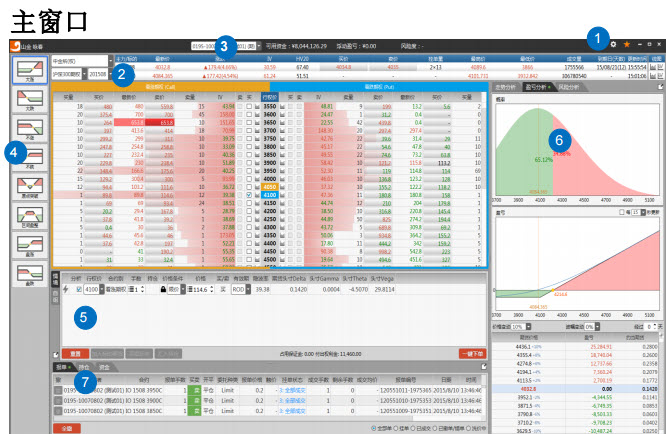This screenshot has width=666, height=434.
Task: Pop out the orders panel
Action: pyautogui.click(x=483, y=367)
